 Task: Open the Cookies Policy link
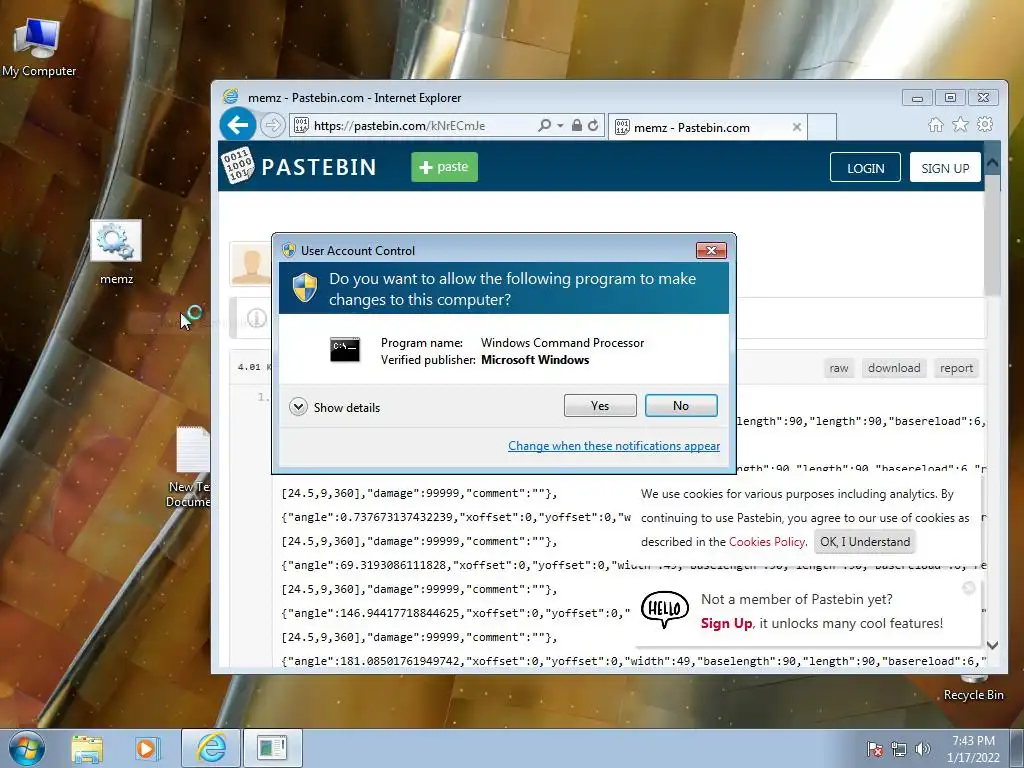click(x=767, y=541)
